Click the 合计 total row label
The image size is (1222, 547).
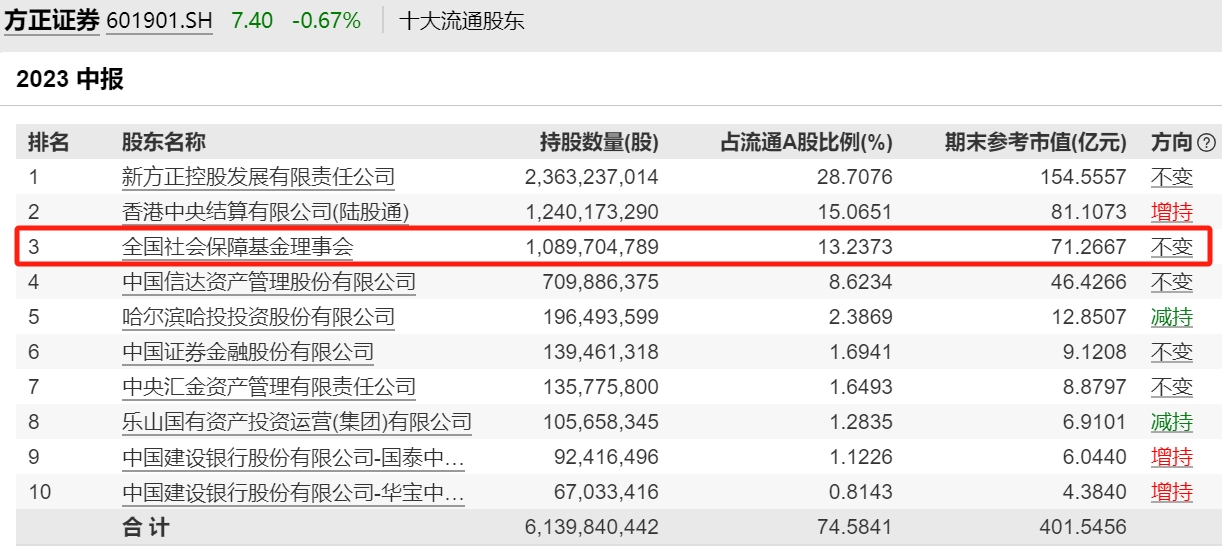[146, 527]
